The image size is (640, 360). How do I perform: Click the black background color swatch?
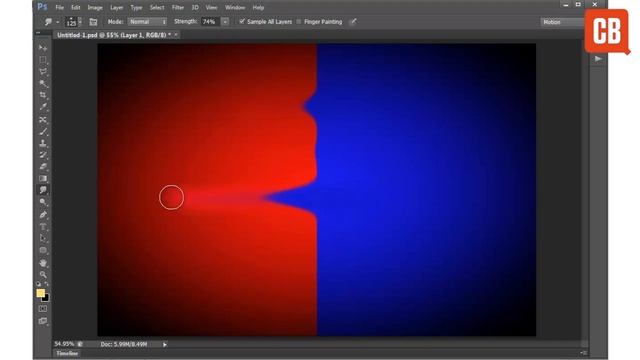point(46,298)
